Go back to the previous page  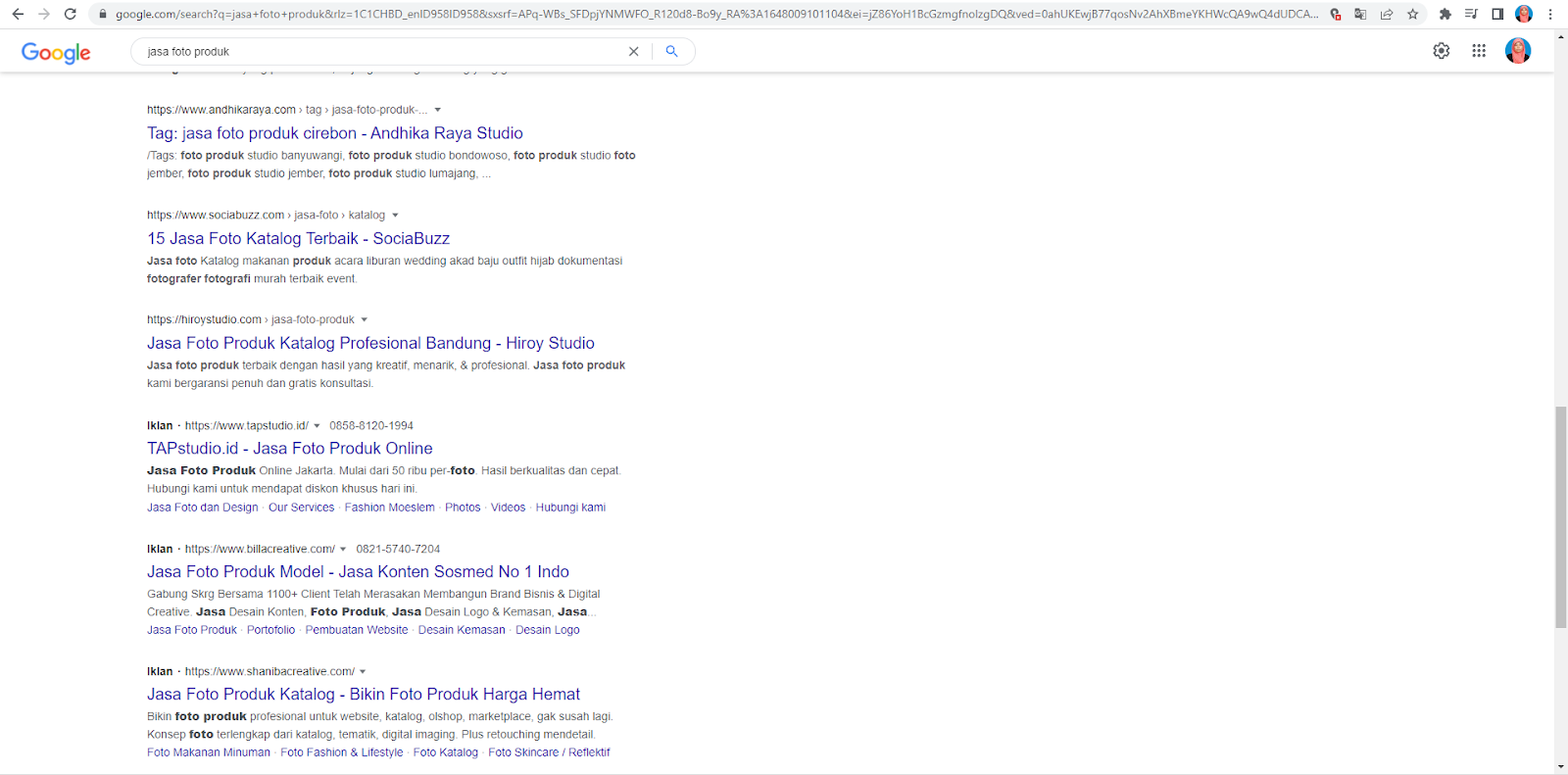coord(18,14)
